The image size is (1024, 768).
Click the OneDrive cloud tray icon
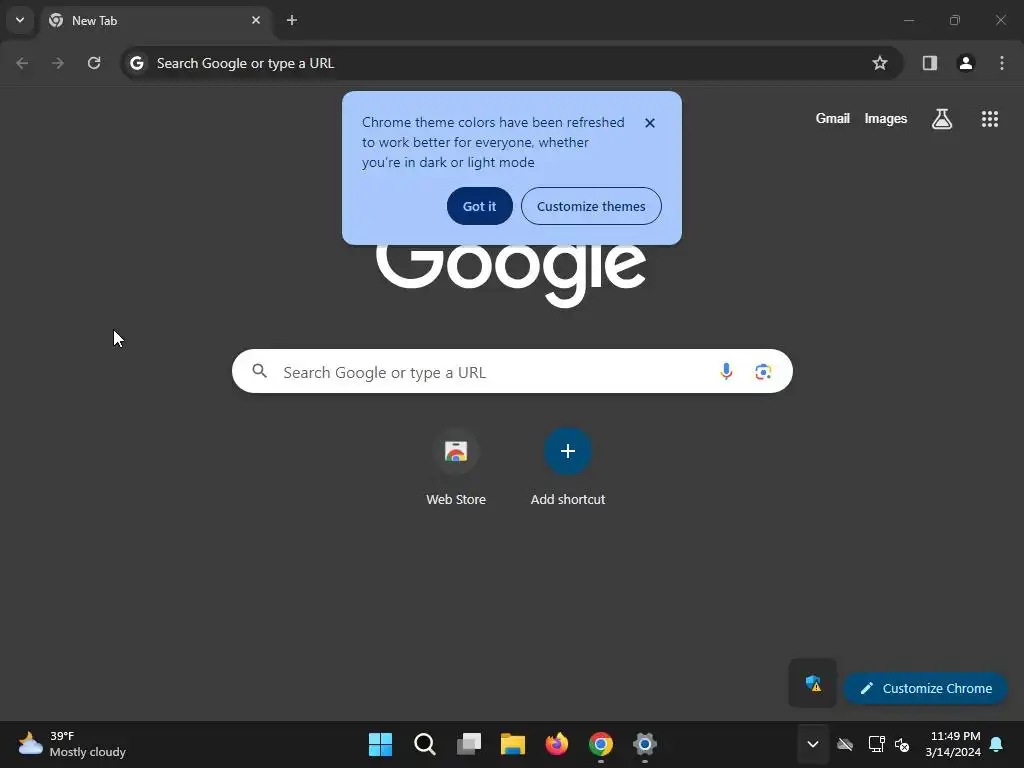[845, 744]
